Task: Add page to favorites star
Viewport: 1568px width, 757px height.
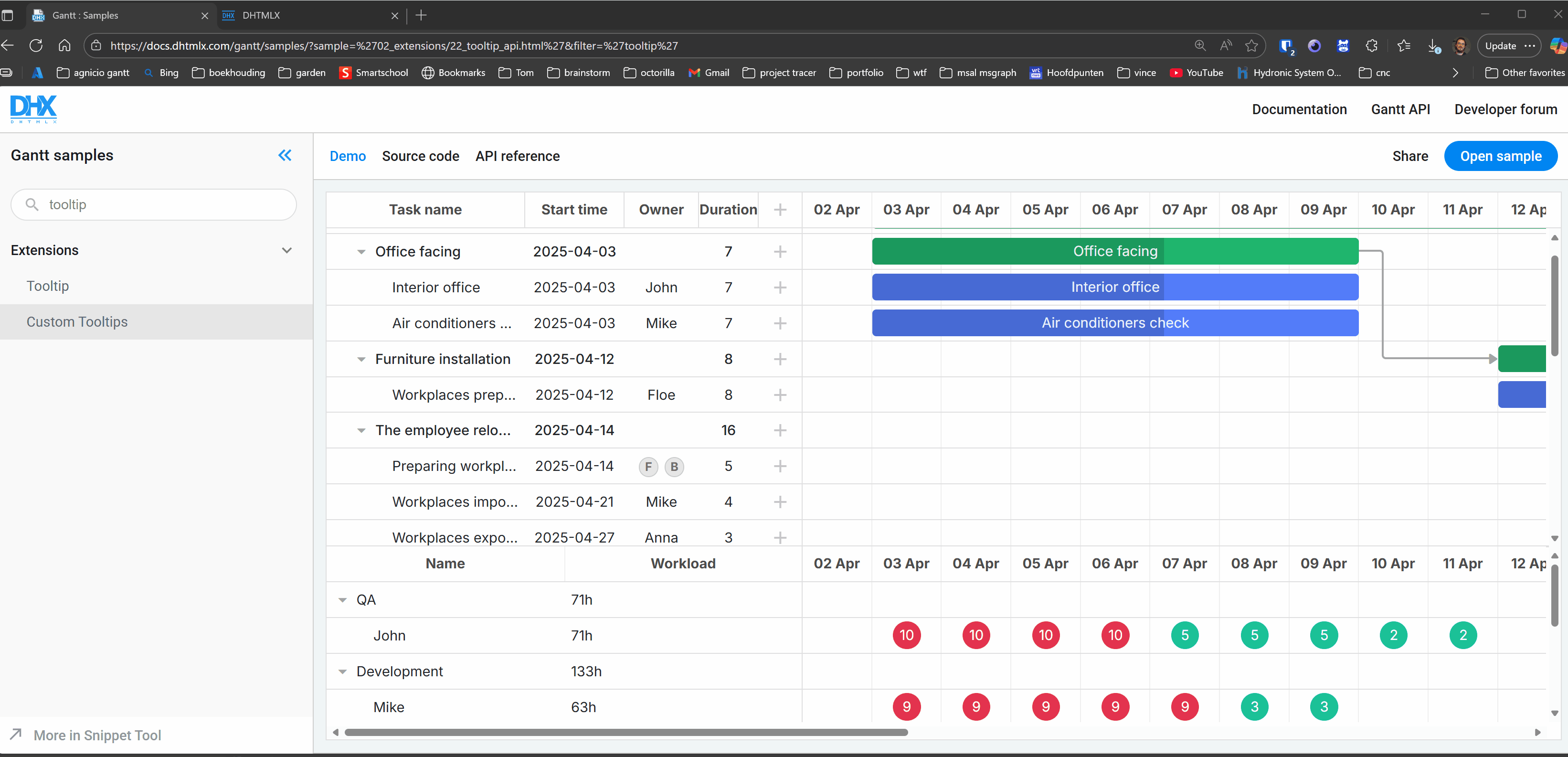Action: click(1251, 46)
